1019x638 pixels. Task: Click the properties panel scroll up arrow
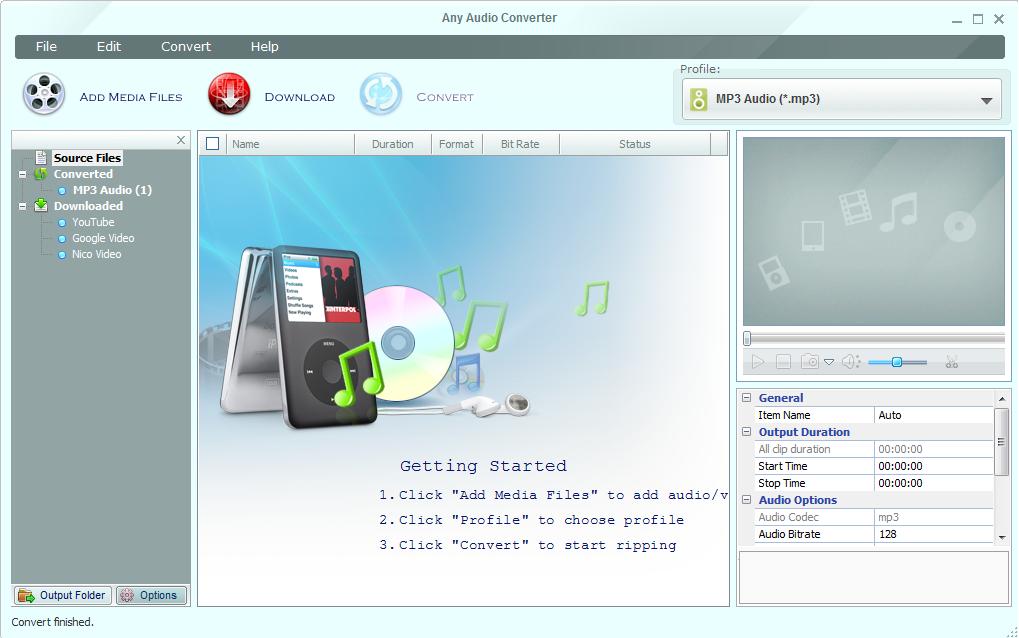1001,398
